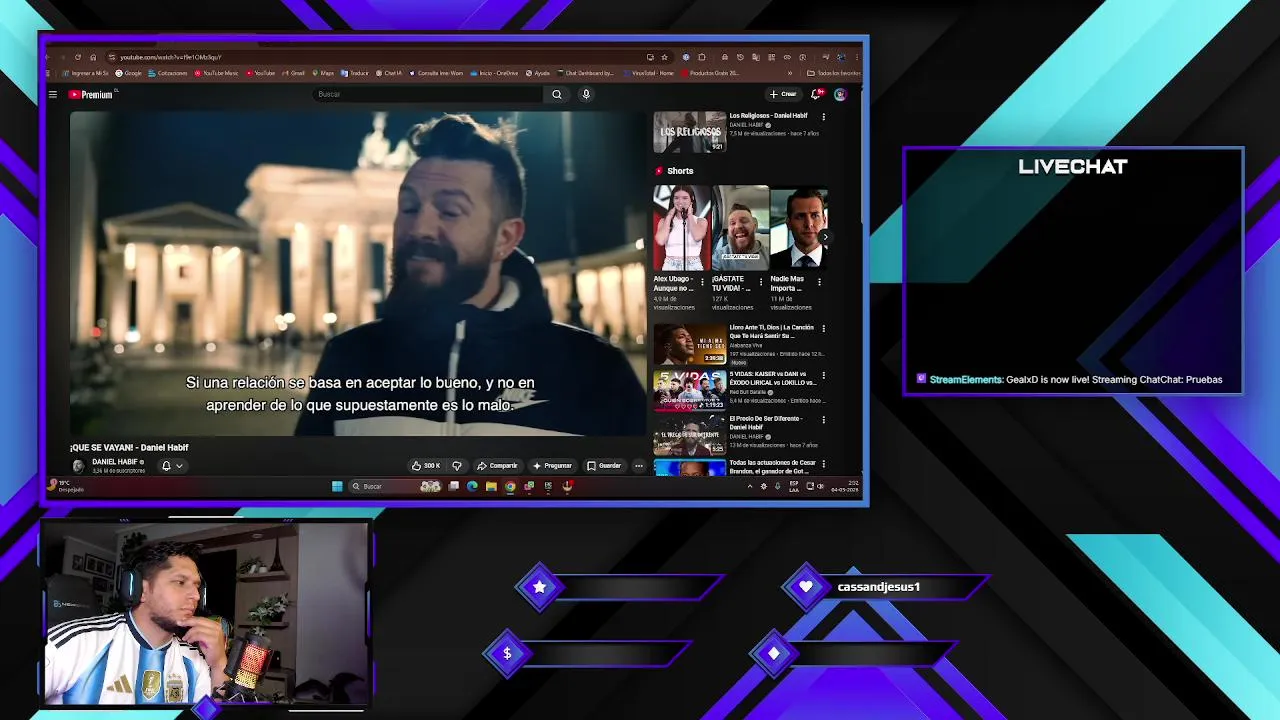
Task: Like the video showing 300 K
Action: [426, 466]
